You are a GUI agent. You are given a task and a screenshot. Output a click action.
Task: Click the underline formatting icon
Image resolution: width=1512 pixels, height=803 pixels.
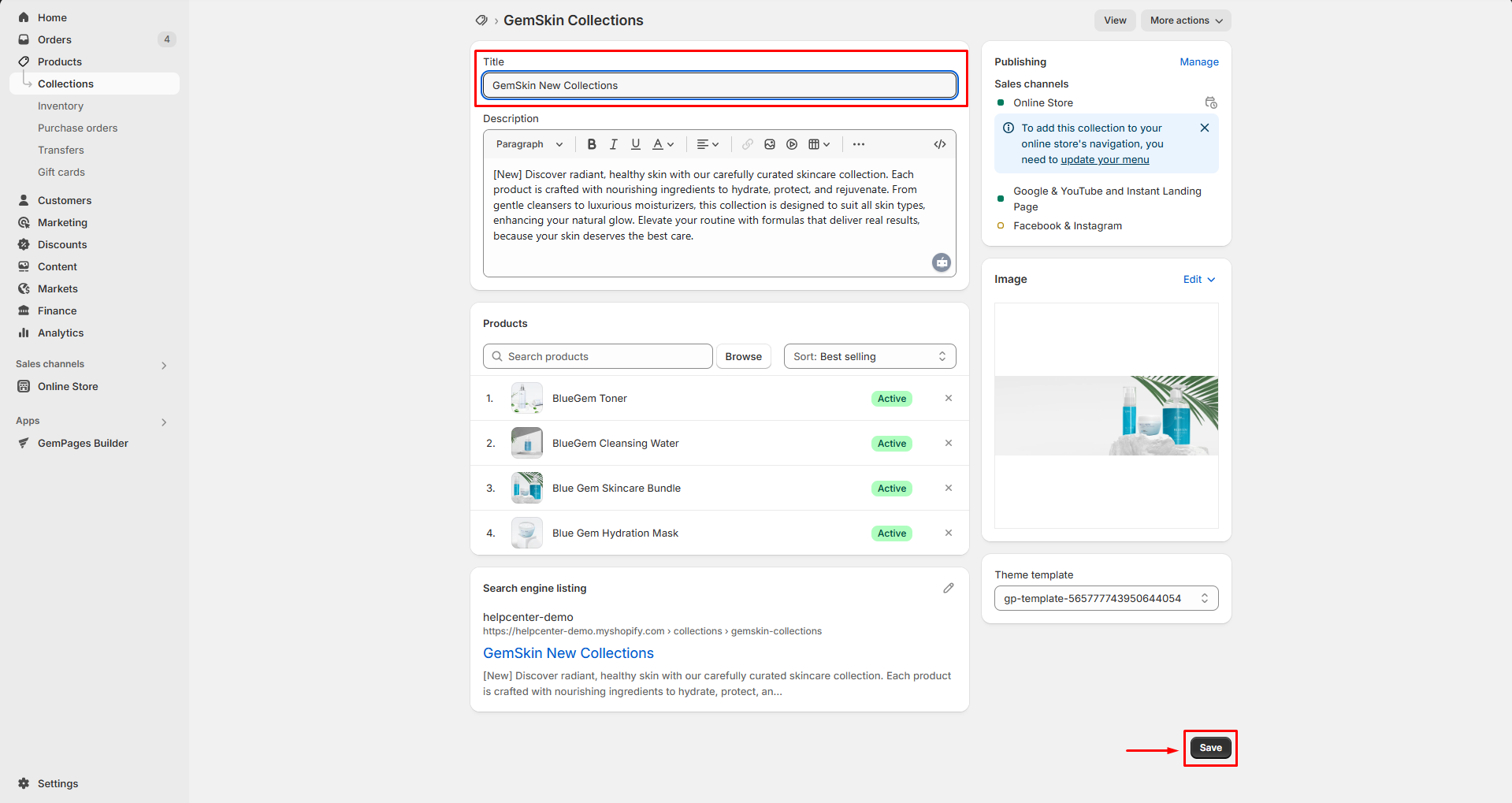point(636,144)
